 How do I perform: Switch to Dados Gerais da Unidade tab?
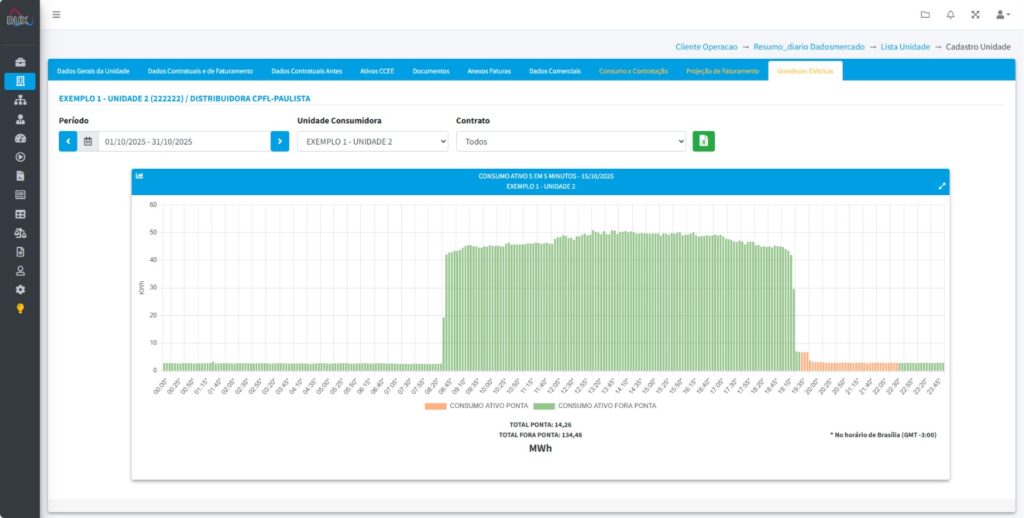[93, 71]
